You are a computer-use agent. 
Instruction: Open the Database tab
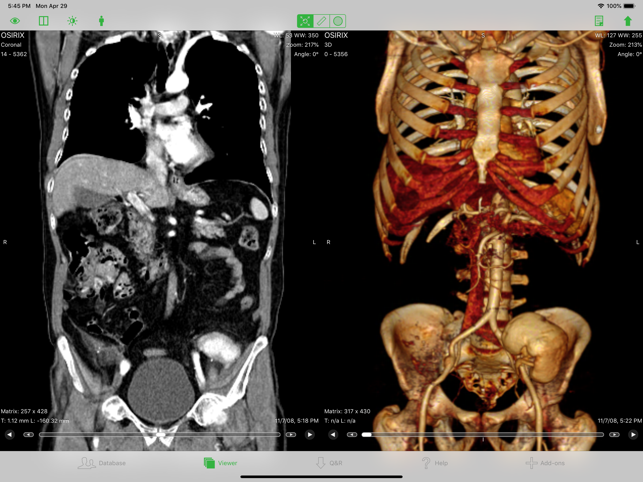pos(103,463)
